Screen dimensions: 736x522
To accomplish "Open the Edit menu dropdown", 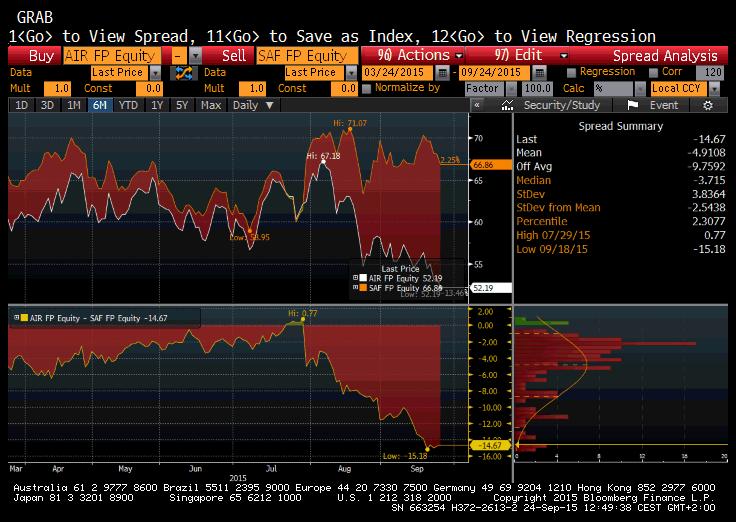I will [x=564, y=55].
